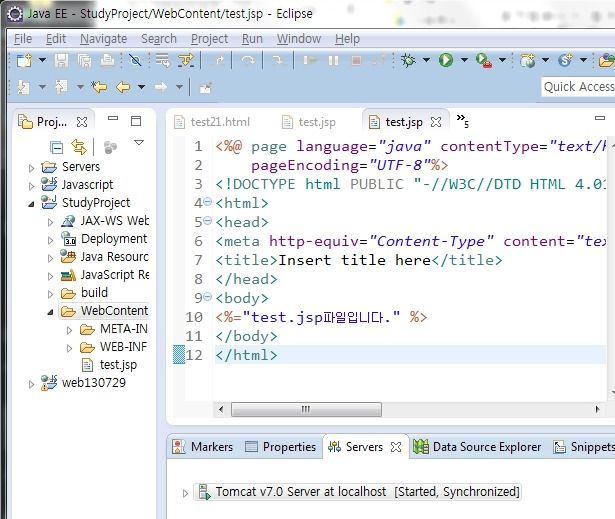Close the Project Explorer view tab
Screen dimensions: 615x519
[x=82, y=122]
